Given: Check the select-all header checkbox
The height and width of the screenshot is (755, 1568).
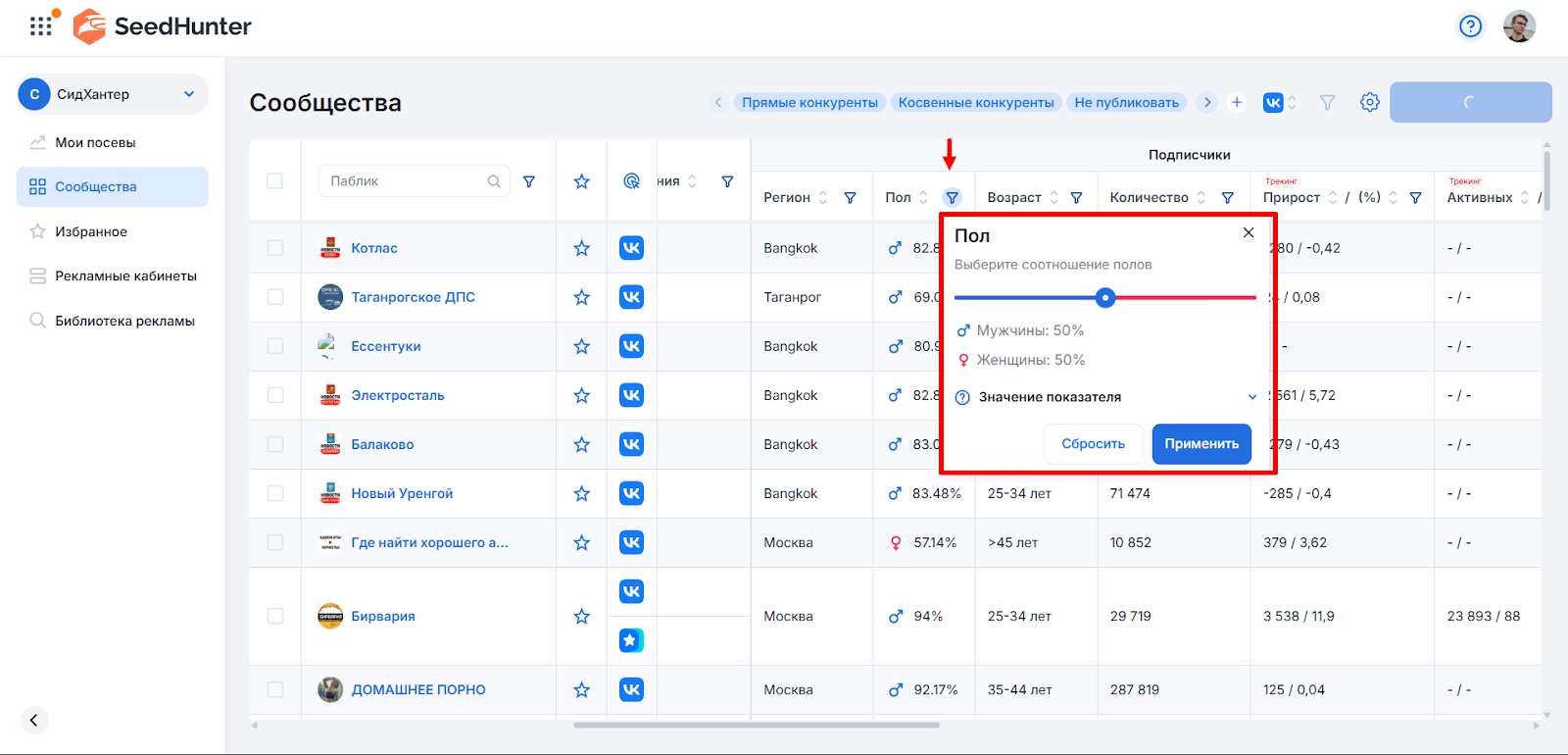Looking at the screenshot, I should (x=274, y=180).
